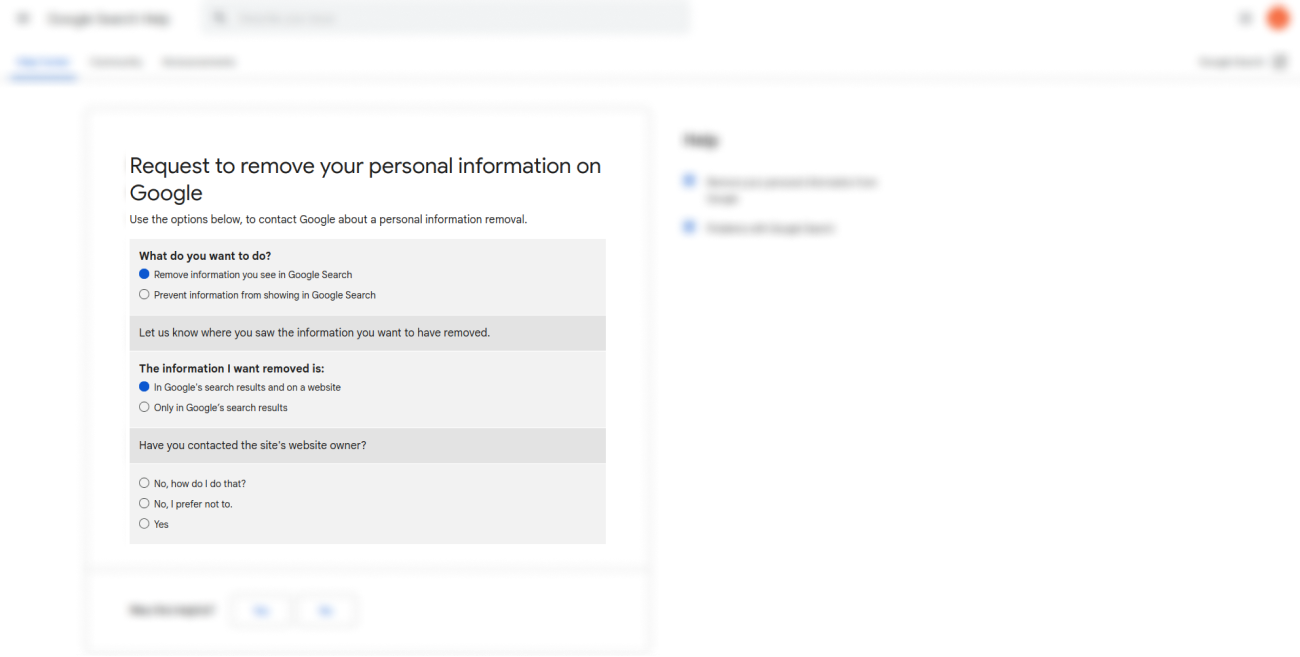Click the magnifier icon in search bar
The width and height of the screenshot is (1300, 657).
[221, 18]
